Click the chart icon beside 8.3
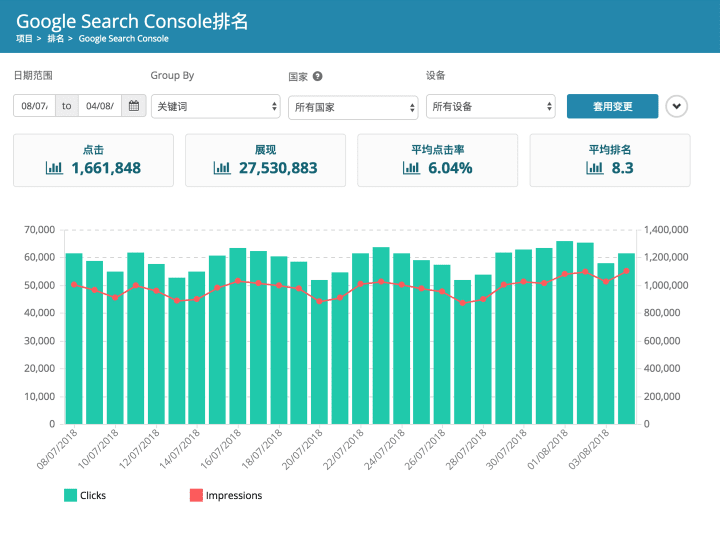The image size is (720, 540). (x=595, y=168)
